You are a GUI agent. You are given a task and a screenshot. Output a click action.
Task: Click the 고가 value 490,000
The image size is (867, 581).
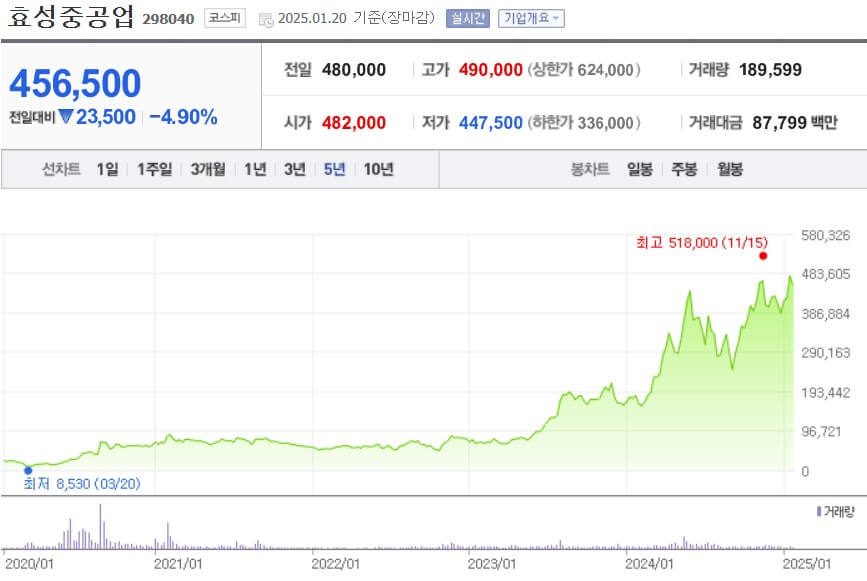coord(490,70)
